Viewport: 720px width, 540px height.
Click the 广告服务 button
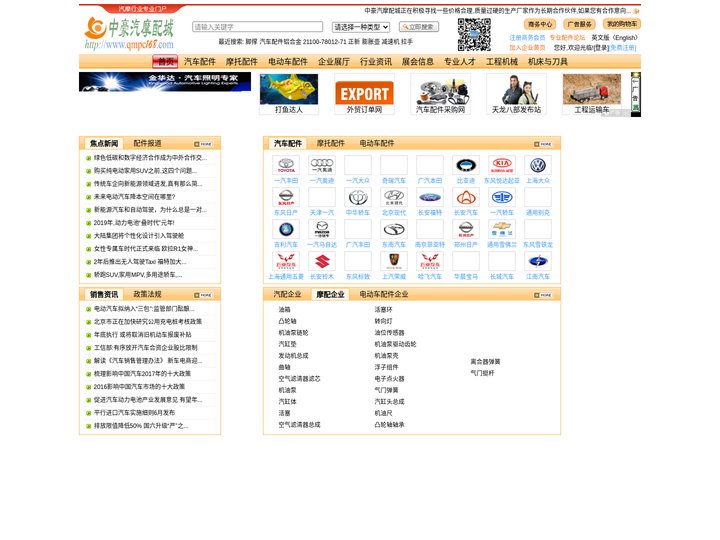[579, 24]
